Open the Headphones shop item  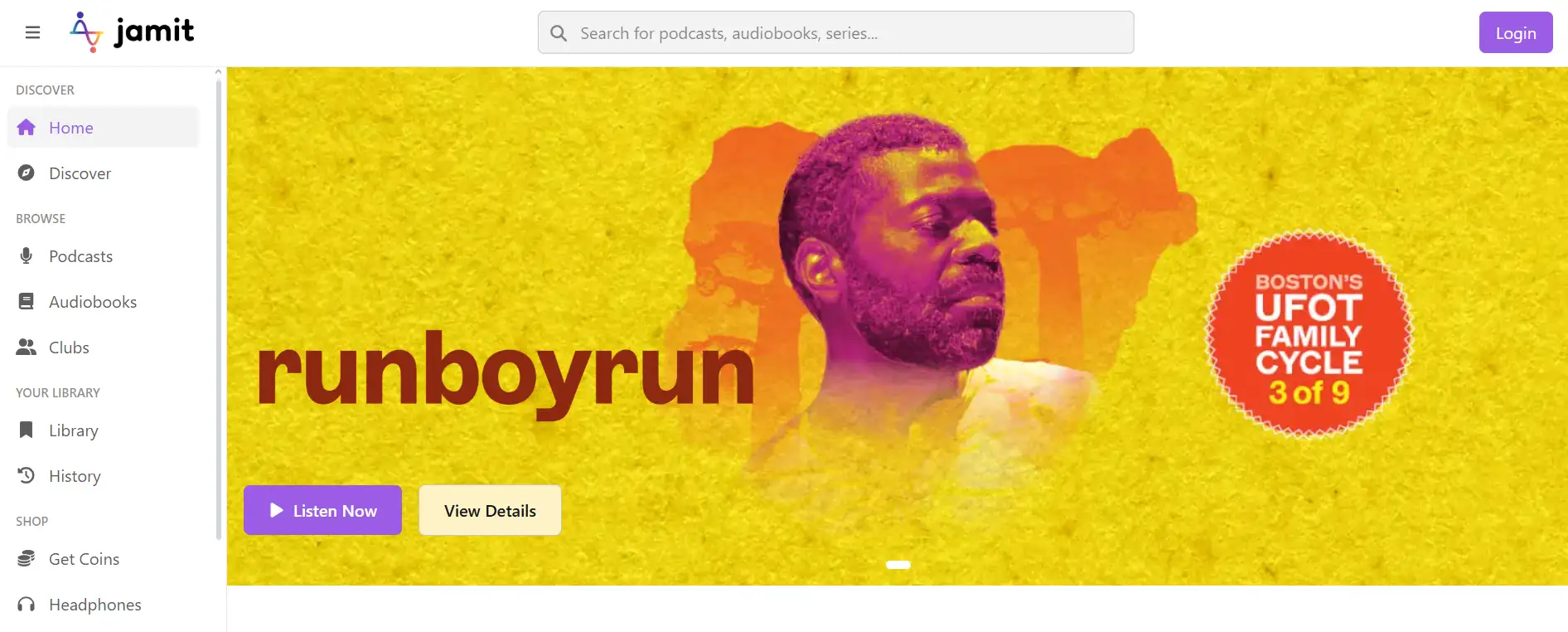(94, 605)
